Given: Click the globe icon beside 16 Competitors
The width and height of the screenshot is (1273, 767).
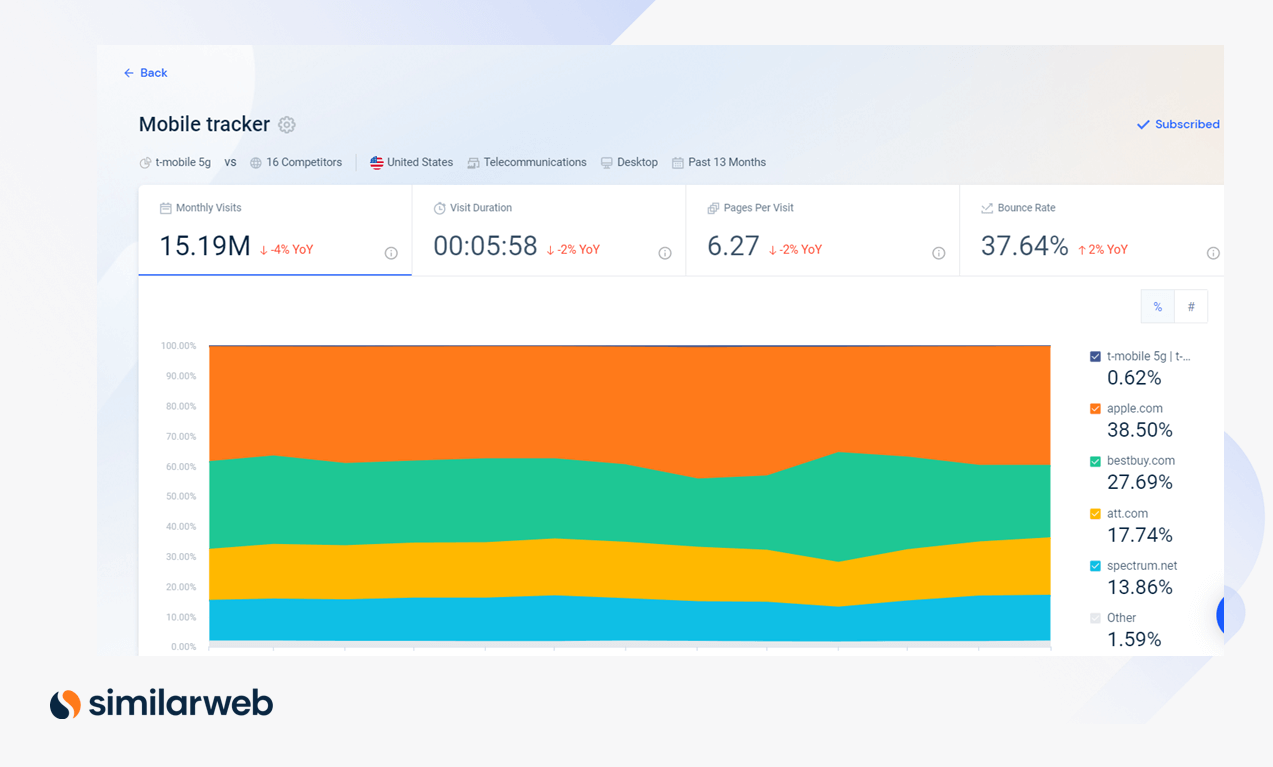Looking at the screenshot, I should pyautogui.click(x=256, y=163).
